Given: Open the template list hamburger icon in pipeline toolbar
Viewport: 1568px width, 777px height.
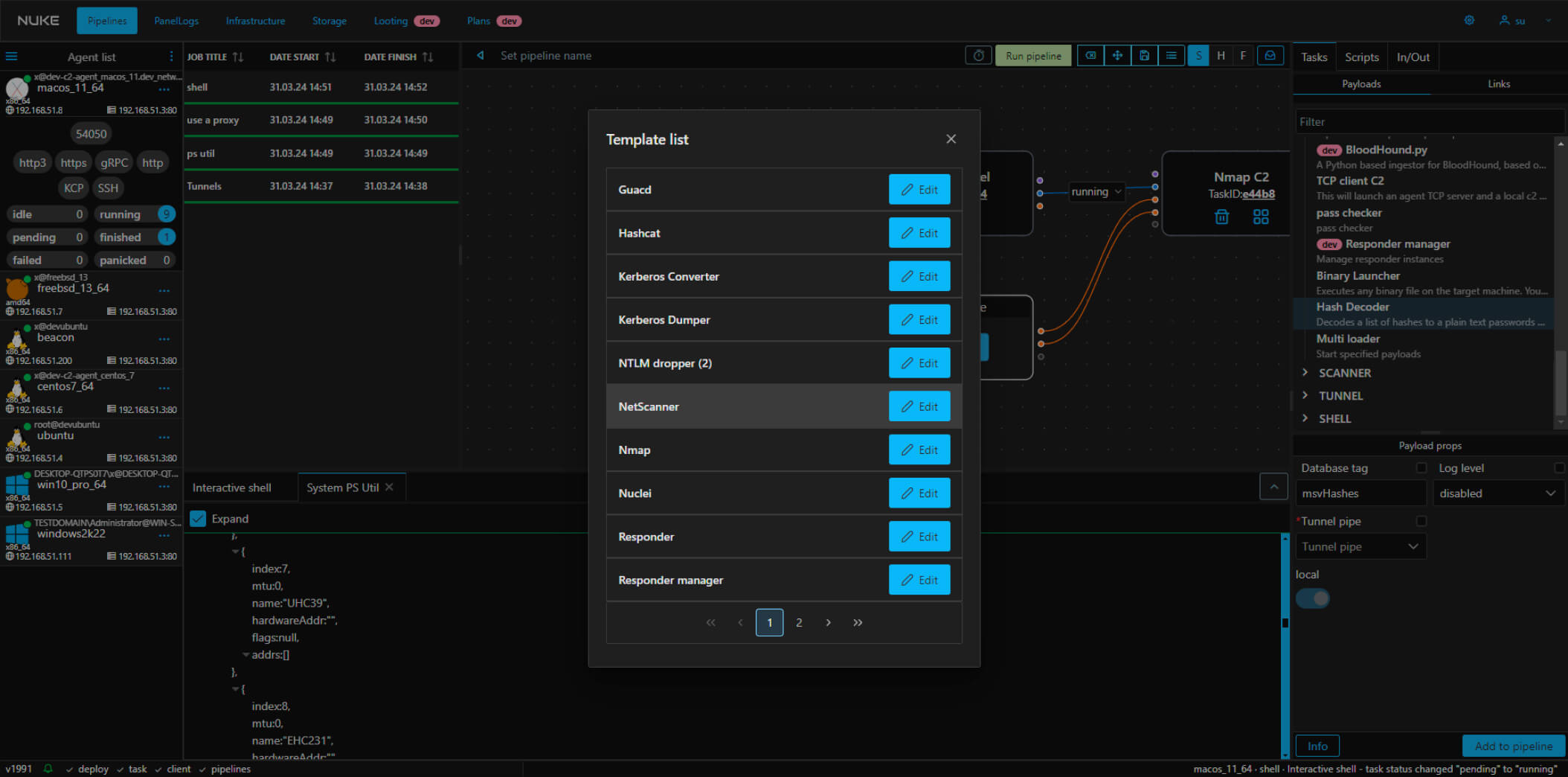Looking at the screenshot, I should (1171, 56).
